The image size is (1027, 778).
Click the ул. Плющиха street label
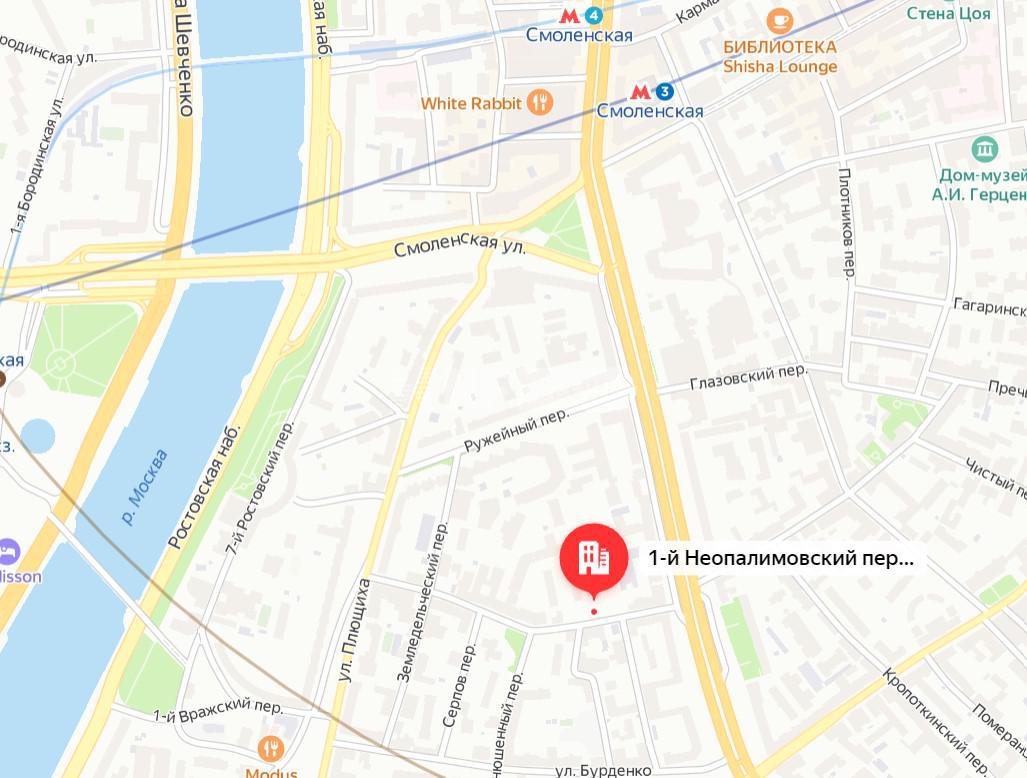pos(354,630)
